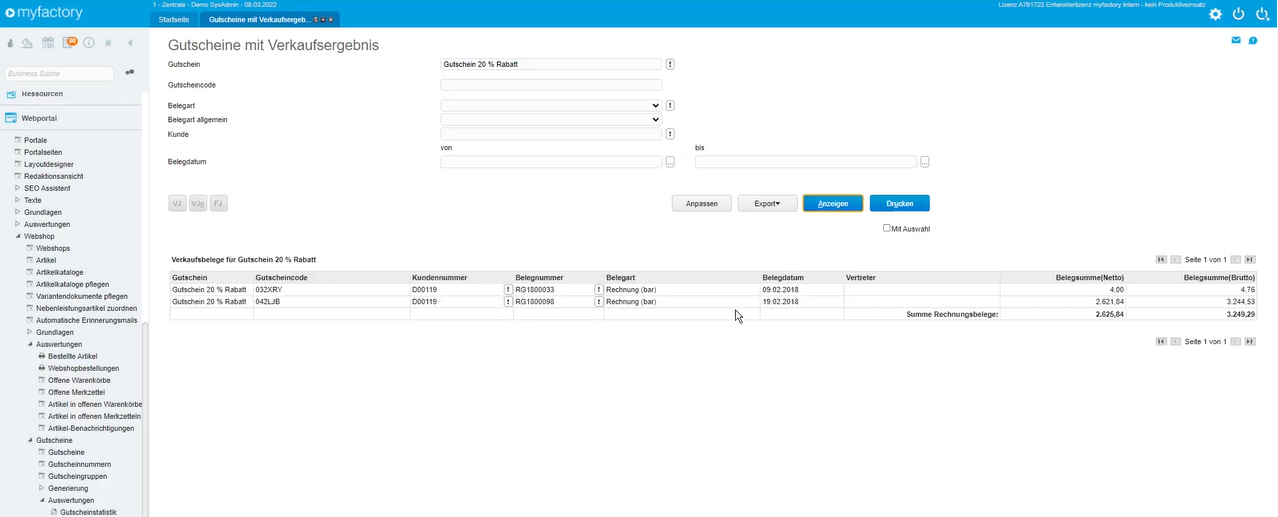The height and width of the screenshot is (517, 1278).
Task: Expand the Generierung tree node
Action: tap(41, 488)
